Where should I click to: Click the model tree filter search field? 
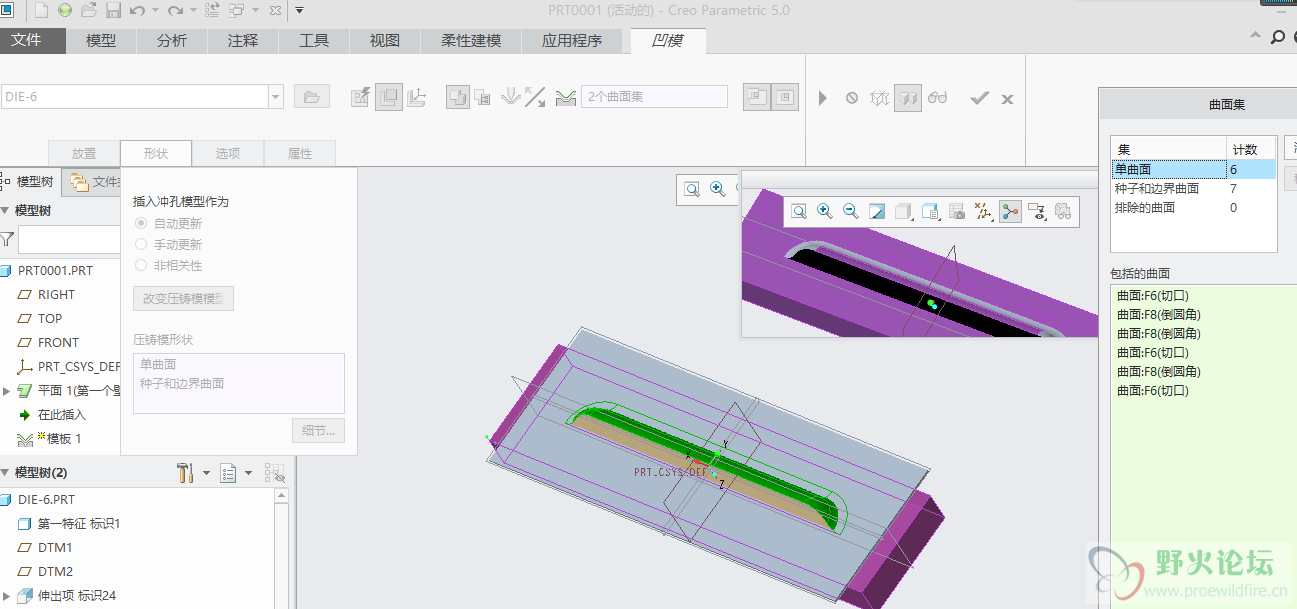(x=69, y=240)
